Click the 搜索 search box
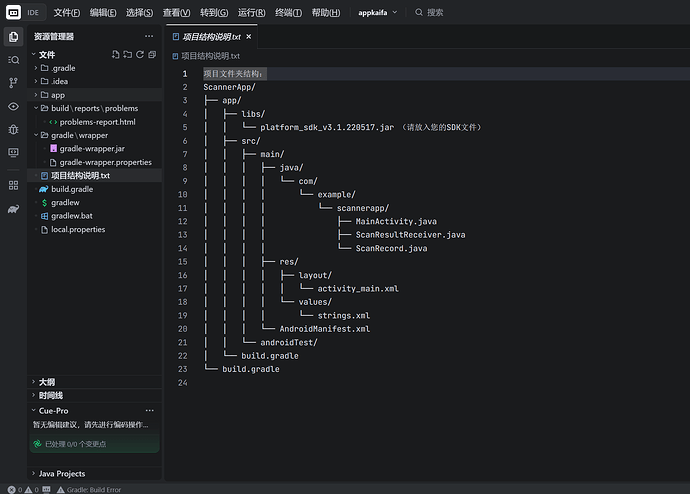The image size is (690, 494). [435, 12]
